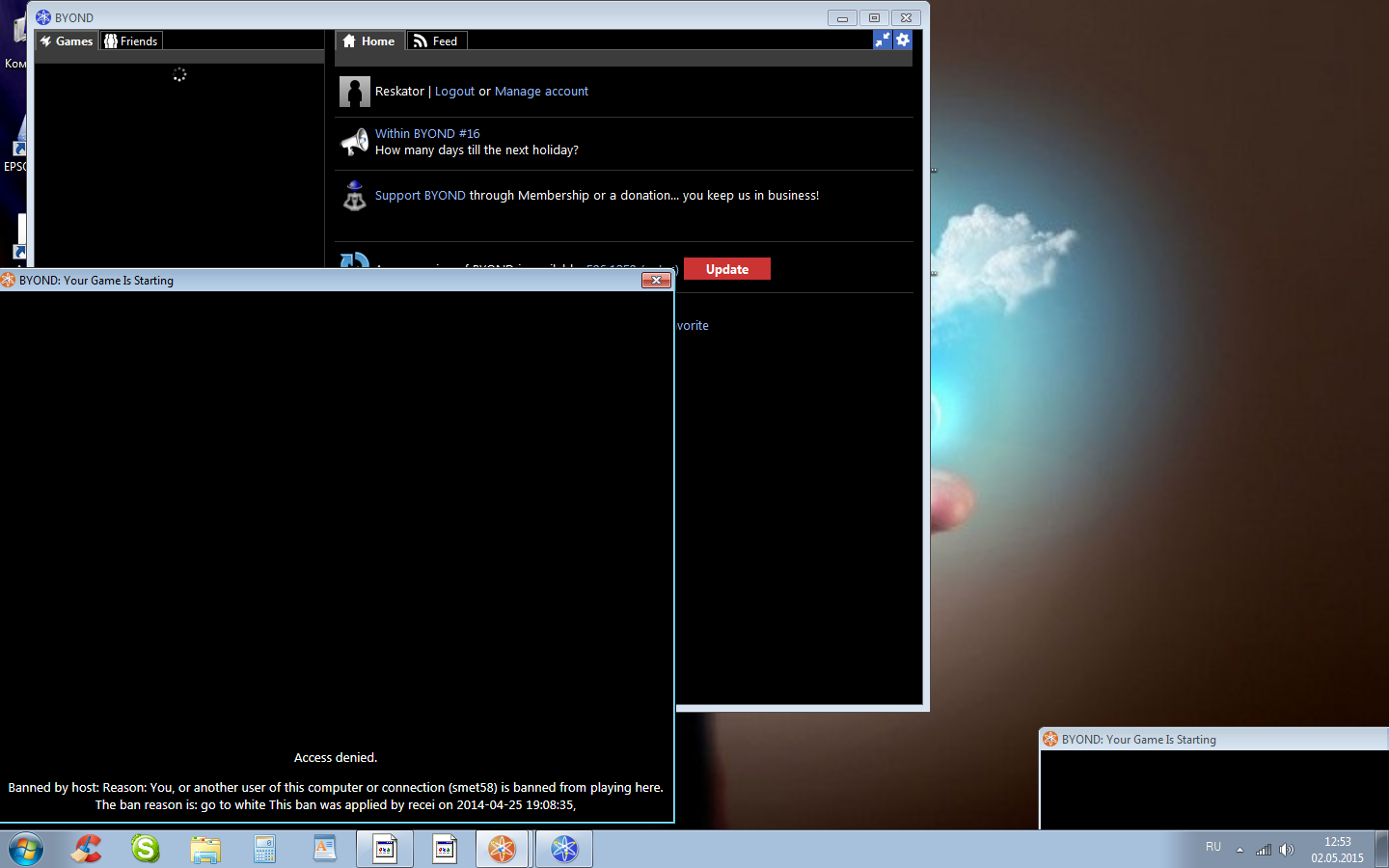Viewport: 1389px width, 868px height.
Task: Open the network signal tray icon
Action: click(1264, 850)
